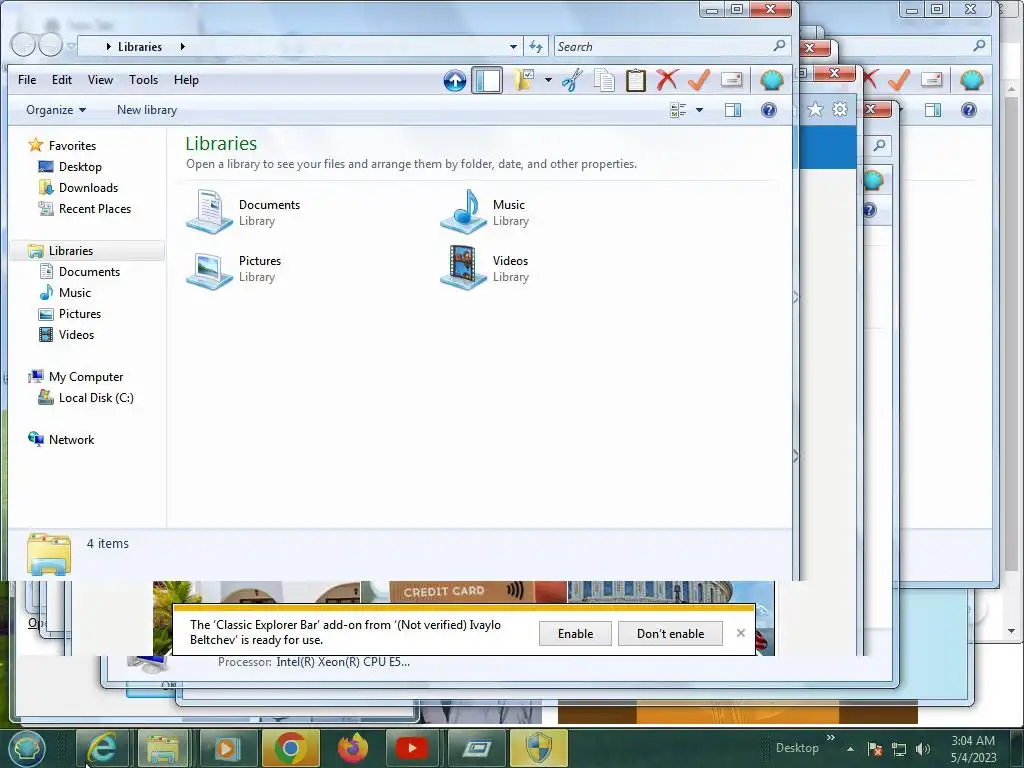Click the Email envelope toolbar icon

[x=731, y=80]
